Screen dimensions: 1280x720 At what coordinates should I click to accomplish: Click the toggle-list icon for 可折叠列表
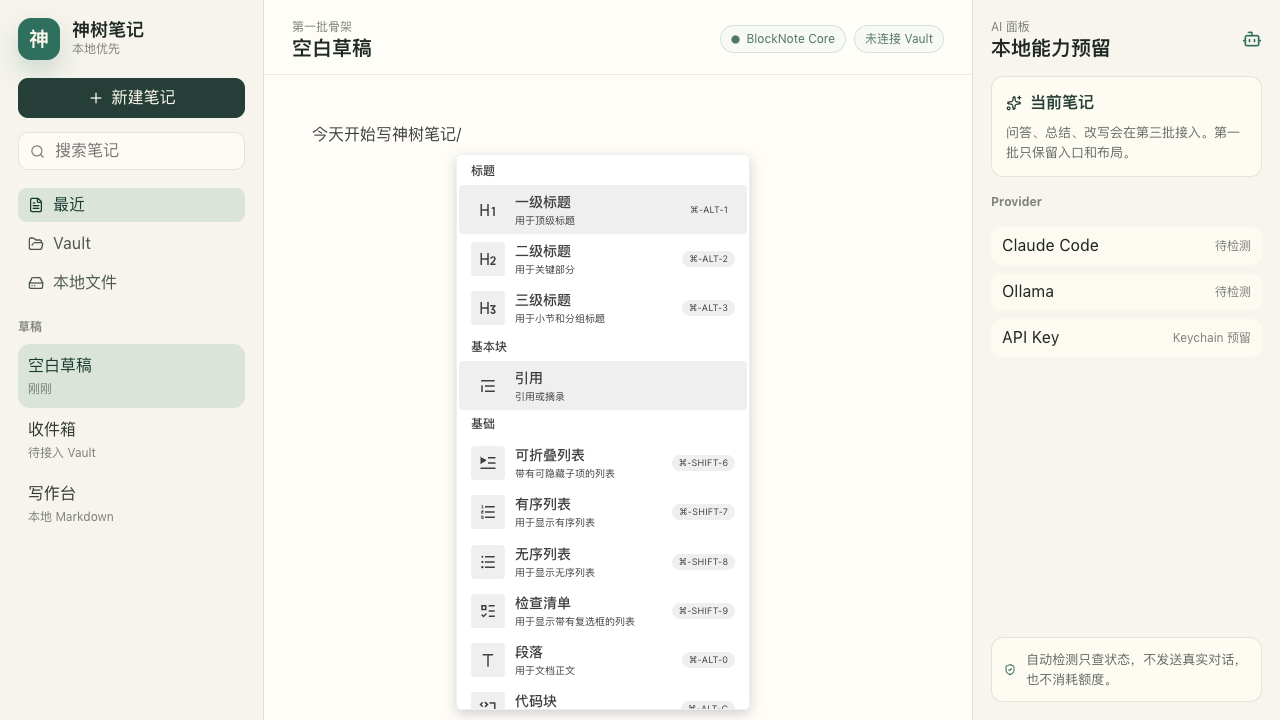[488, 463]
